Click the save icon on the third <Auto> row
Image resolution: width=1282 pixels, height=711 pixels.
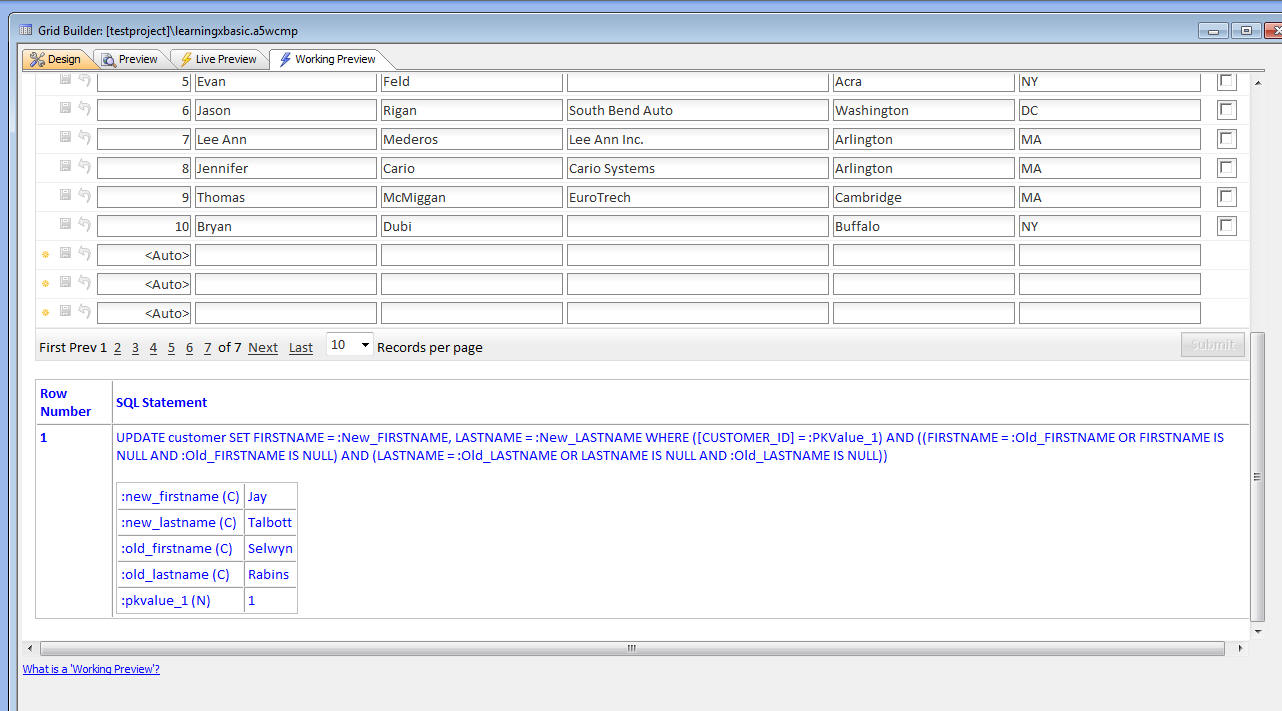[x=65, y=311]
